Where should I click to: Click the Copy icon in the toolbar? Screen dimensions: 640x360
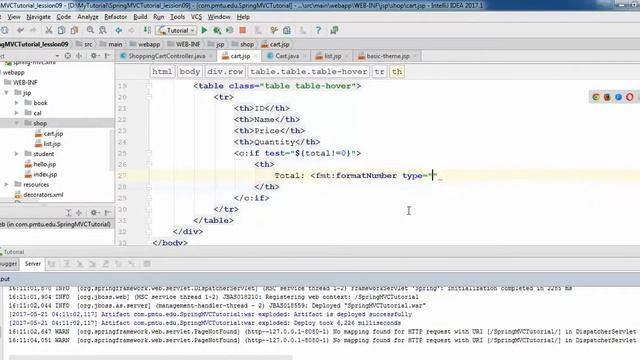coord(61,30)
